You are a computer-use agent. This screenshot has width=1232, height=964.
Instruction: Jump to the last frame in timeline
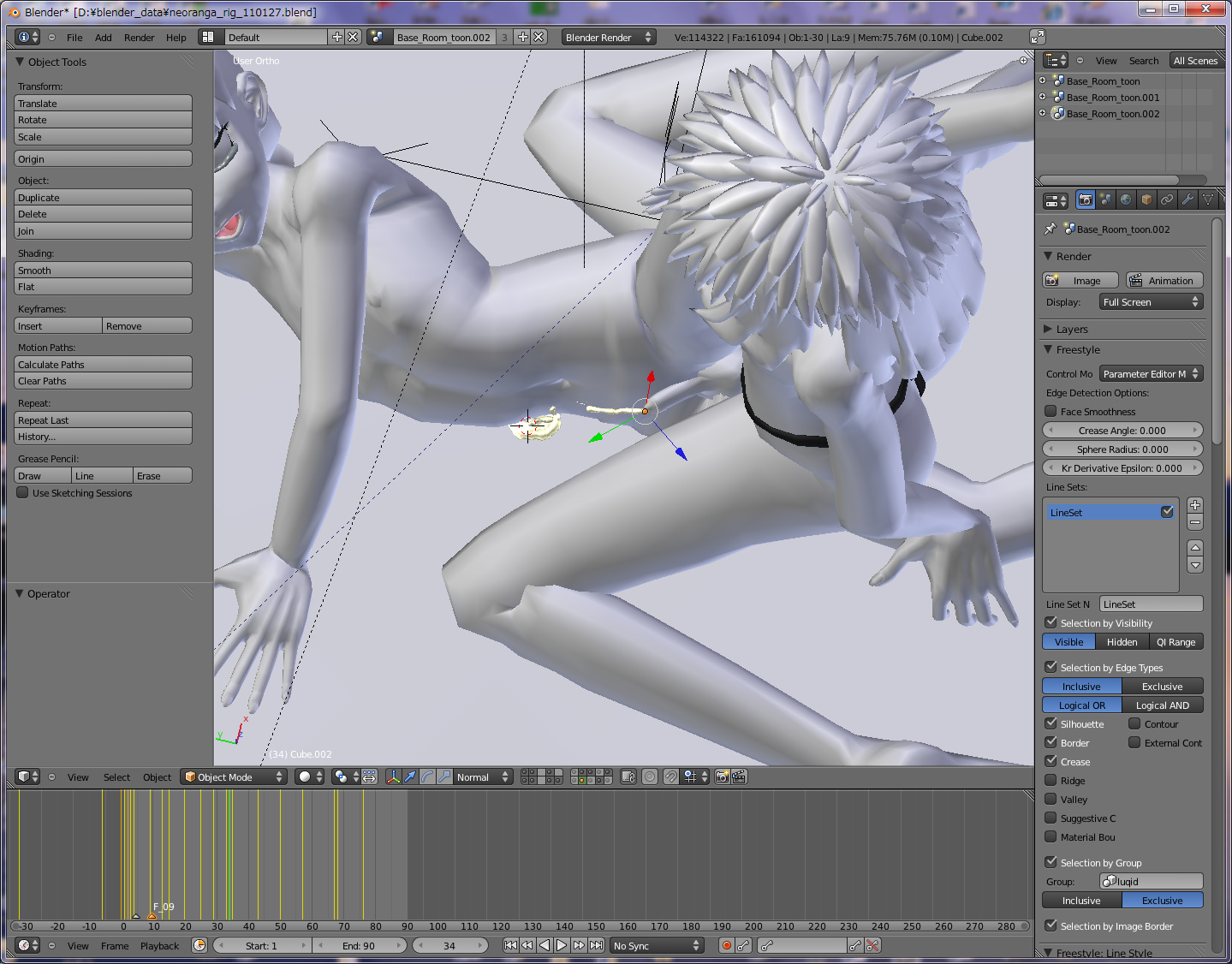tap(596, 945)
